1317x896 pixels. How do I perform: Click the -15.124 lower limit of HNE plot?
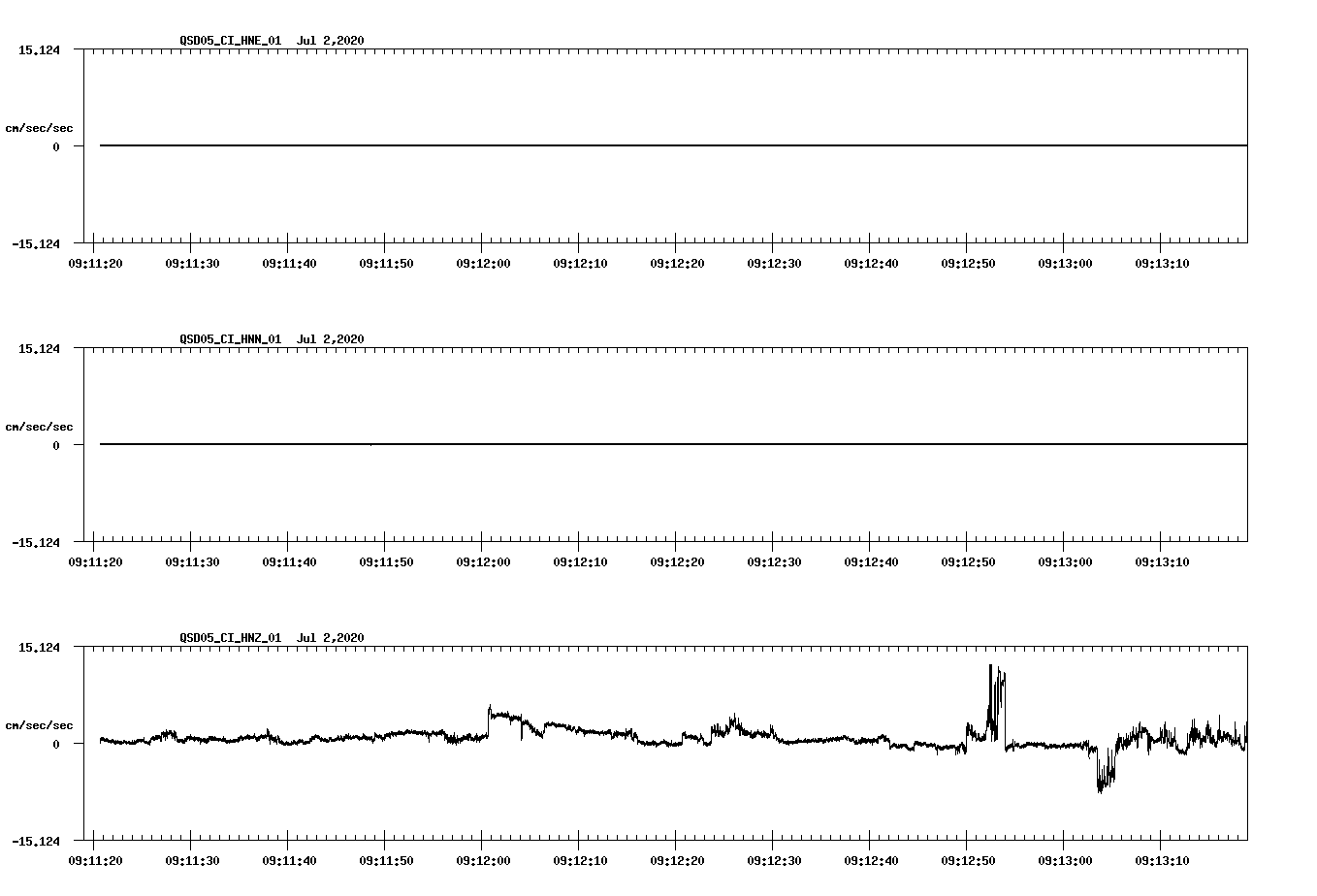point(36,244)
